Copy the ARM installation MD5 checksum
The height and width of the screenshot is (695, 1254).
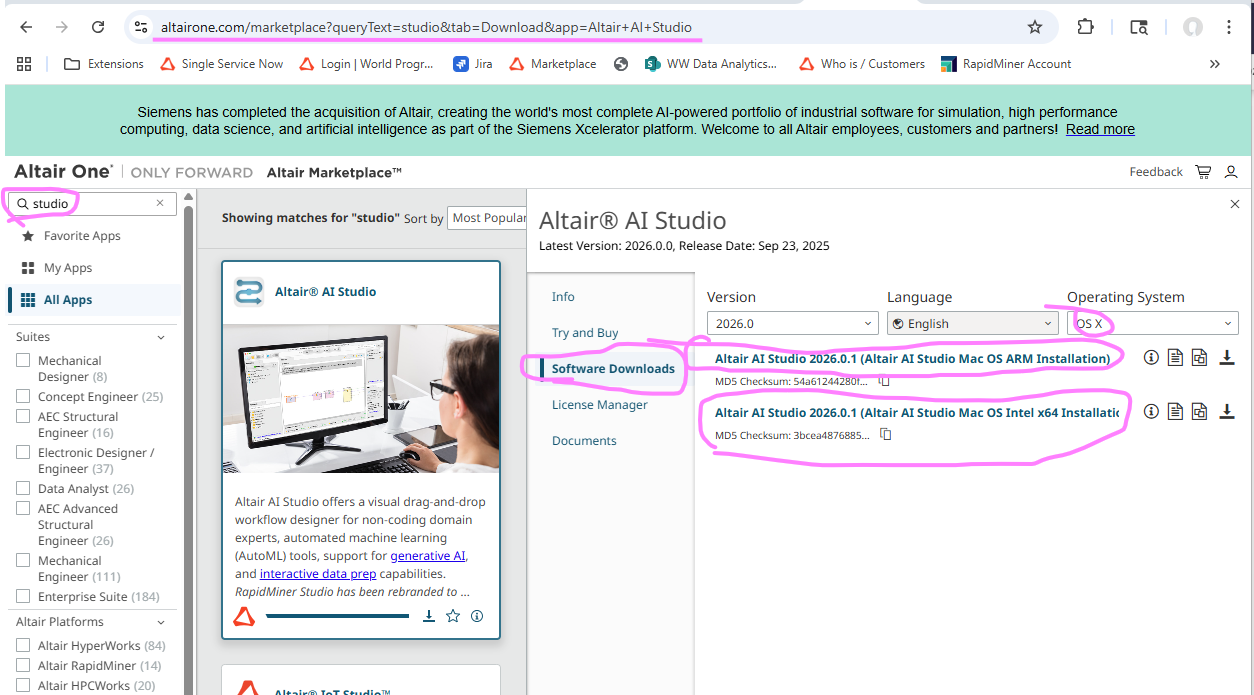point(885,381)
